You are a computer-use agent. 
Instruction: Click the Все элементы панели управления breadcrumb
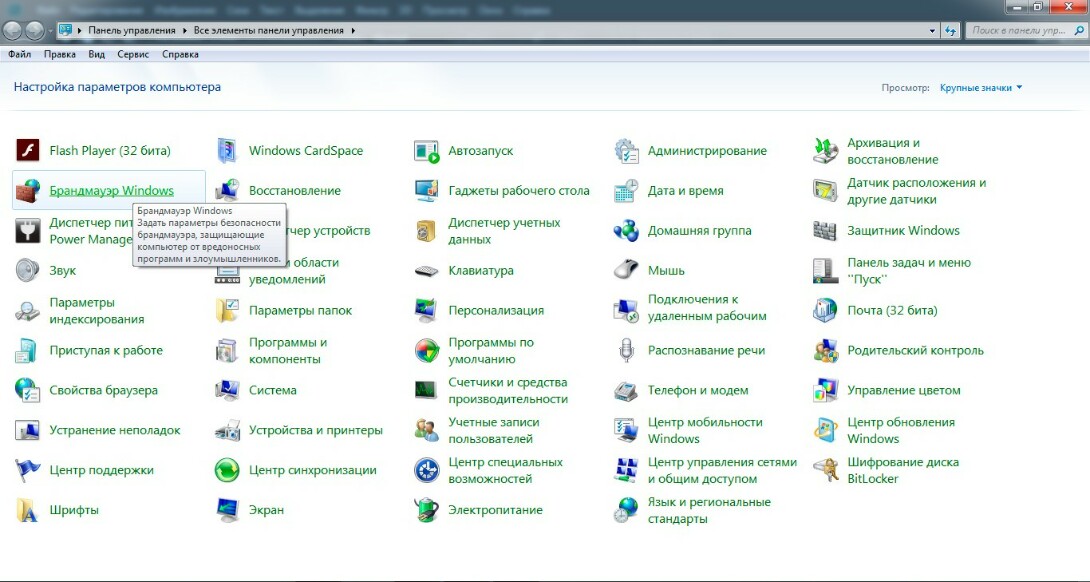(x=269, y=31)
